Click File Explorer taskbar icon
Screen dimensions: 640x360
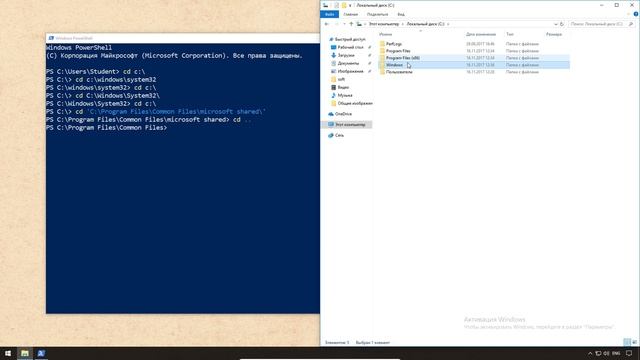click(25, 353)
